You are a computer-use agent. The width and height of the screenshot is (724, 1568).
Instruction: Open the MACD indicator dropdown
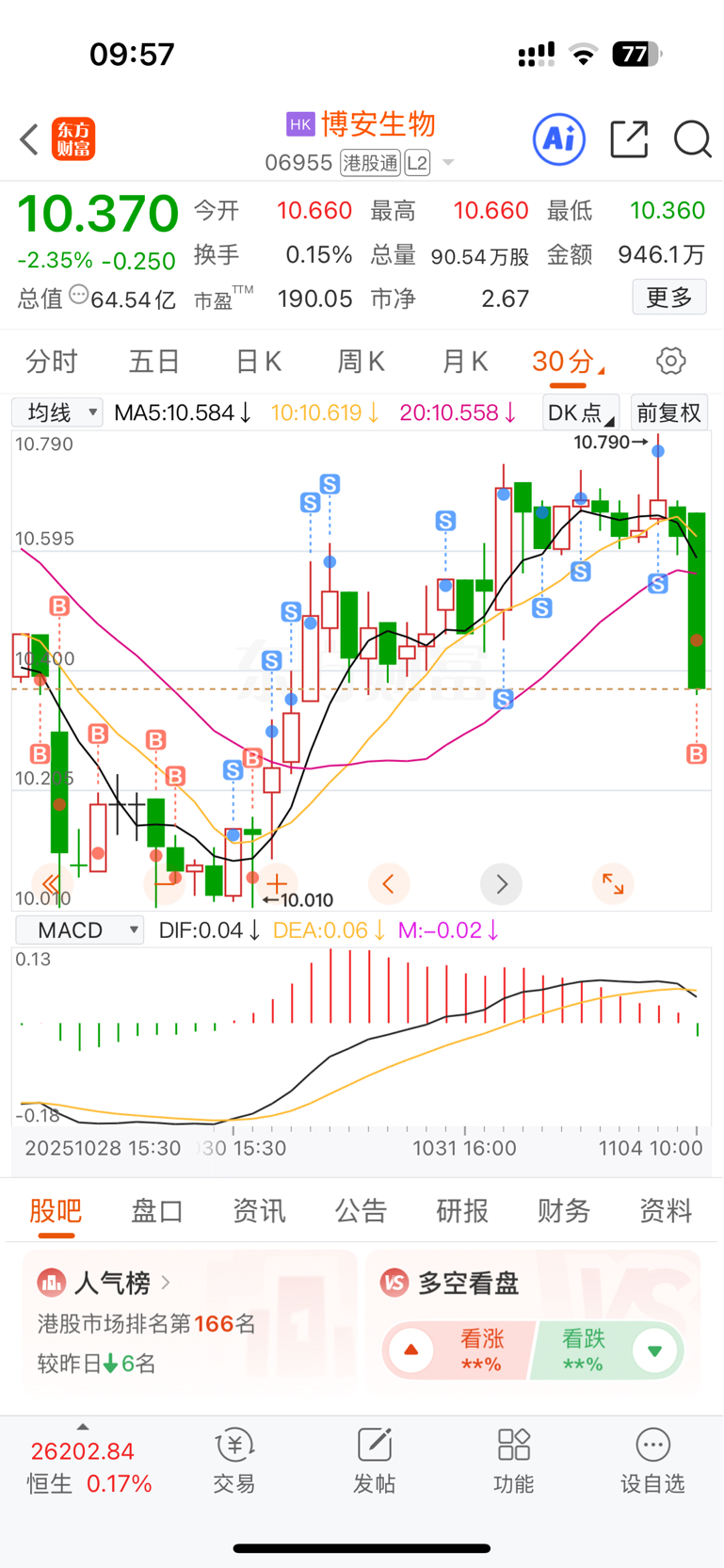point(80,930)
